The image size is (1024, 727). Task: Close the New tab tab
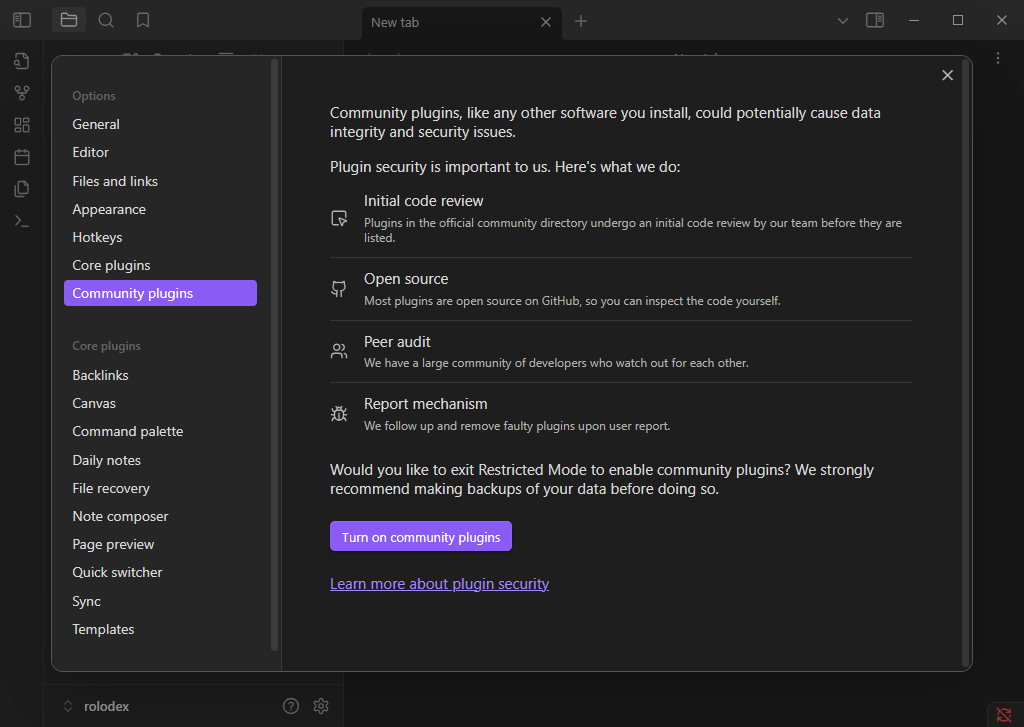point(546,22)
